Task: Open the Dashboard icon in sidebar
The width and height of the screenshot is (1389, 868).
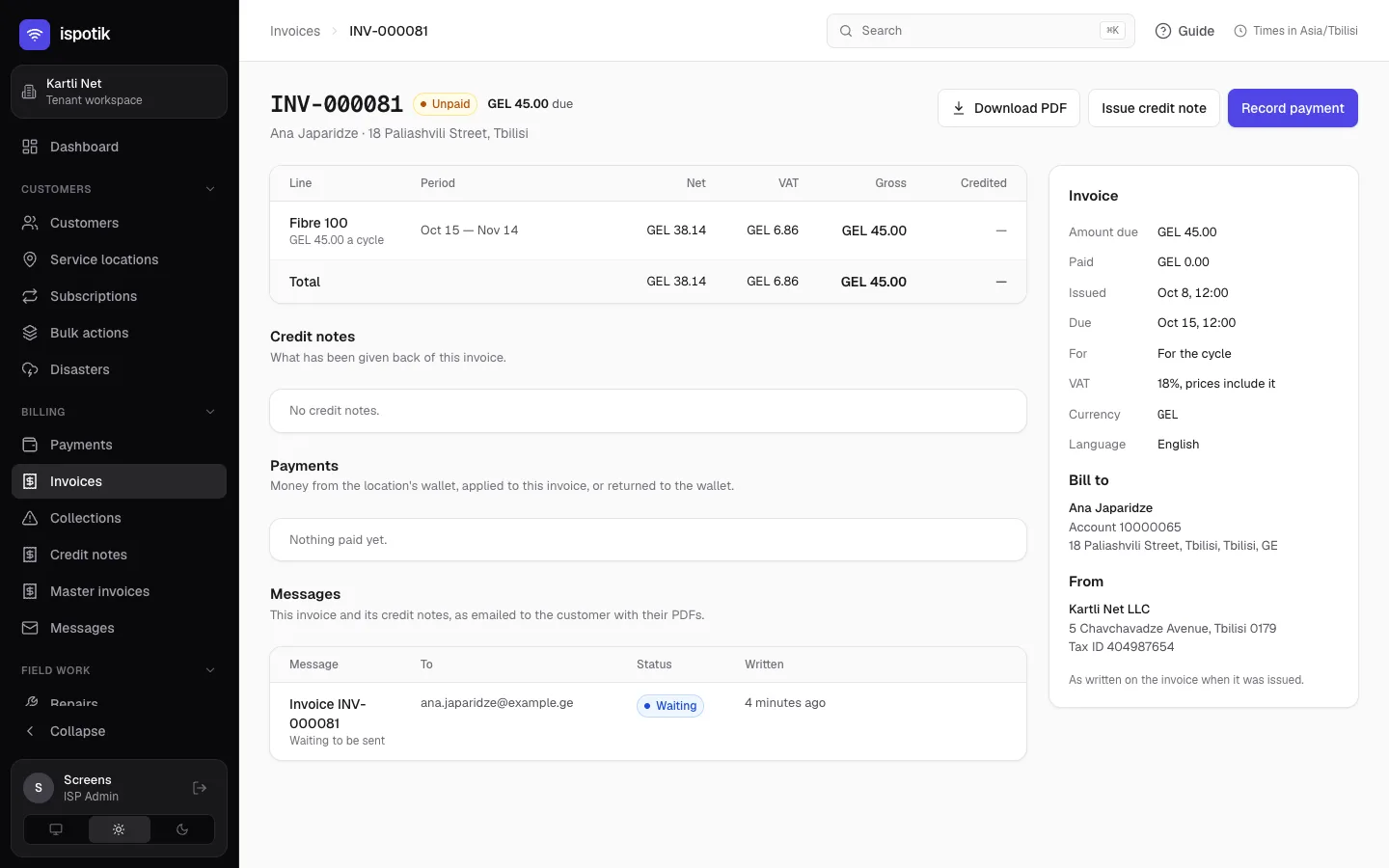Action: (30, 147)
